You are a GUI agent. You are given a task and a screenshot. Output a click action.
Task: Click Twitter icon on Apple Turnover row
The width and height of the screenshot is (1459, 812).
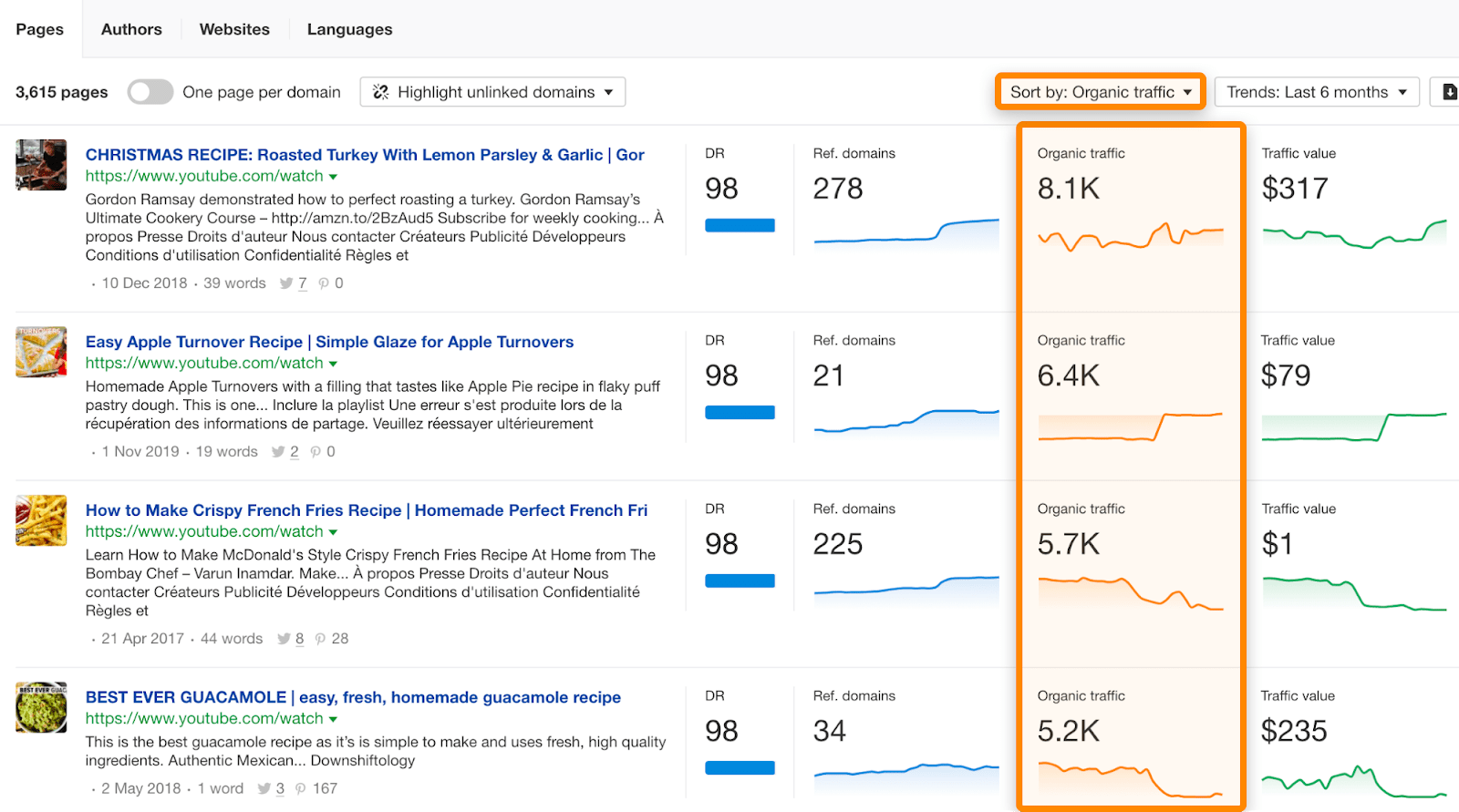coord(278,452)
